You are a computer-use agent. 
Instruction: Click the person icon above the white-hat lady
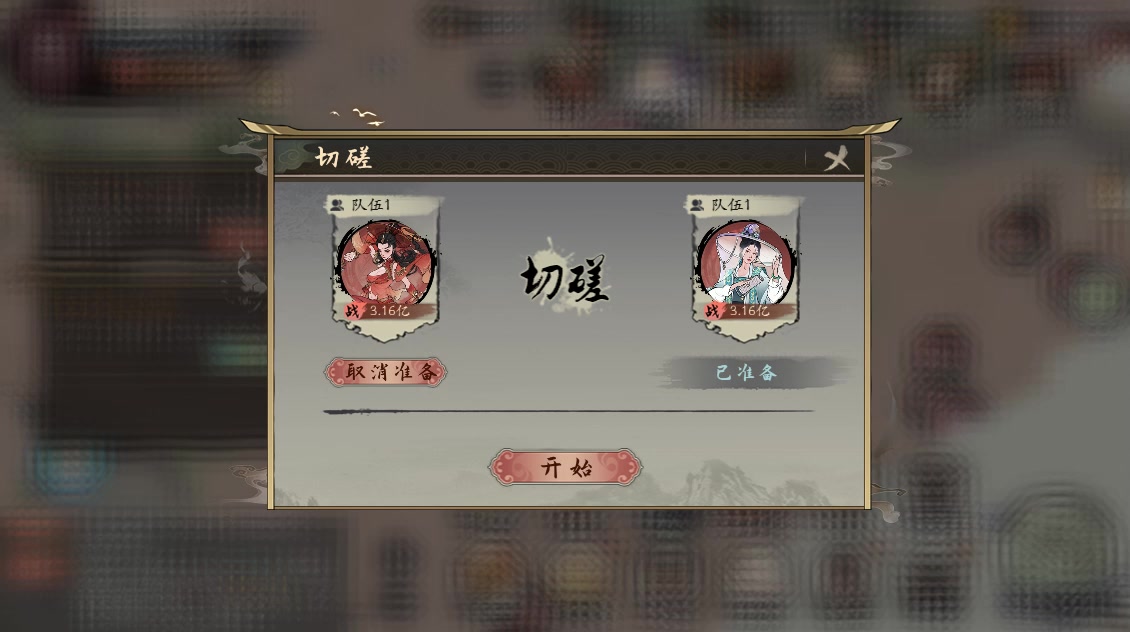(x=697, y=205)
